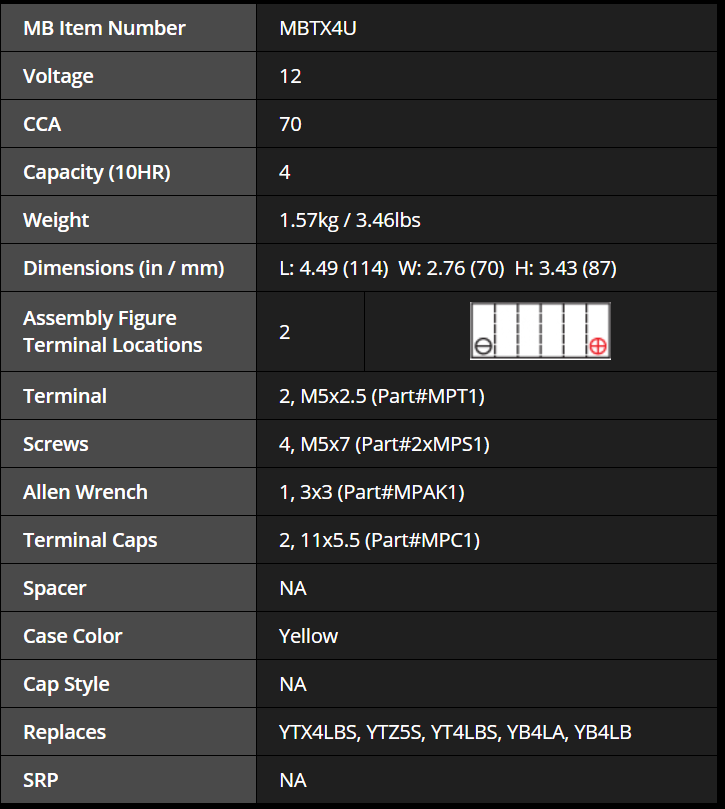Click the battery terminal layout diagram
Screen dimensions: 725x809
click(x=540, y=331)
